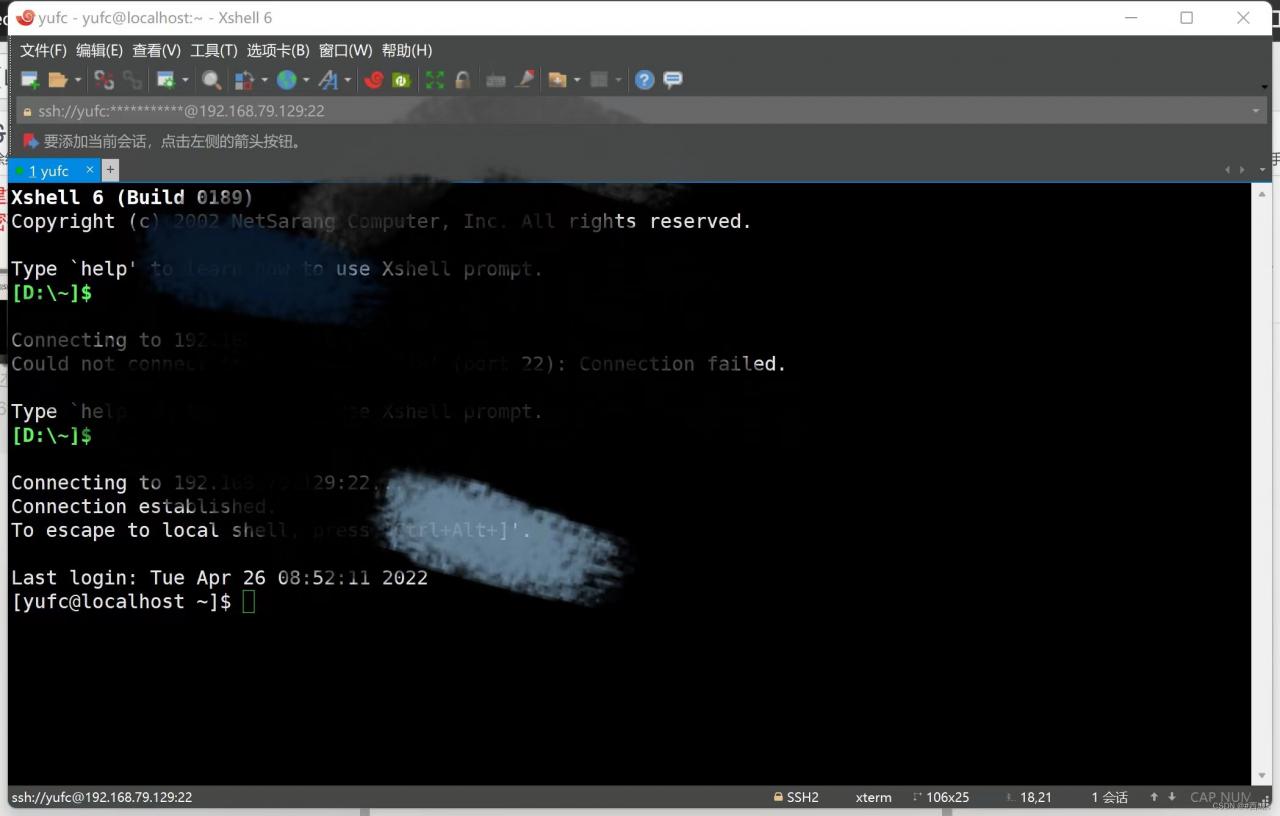Screen dimensions: 1280x816
Task: Click the Font 'A' icon
Action: click(x=328, y=80)
